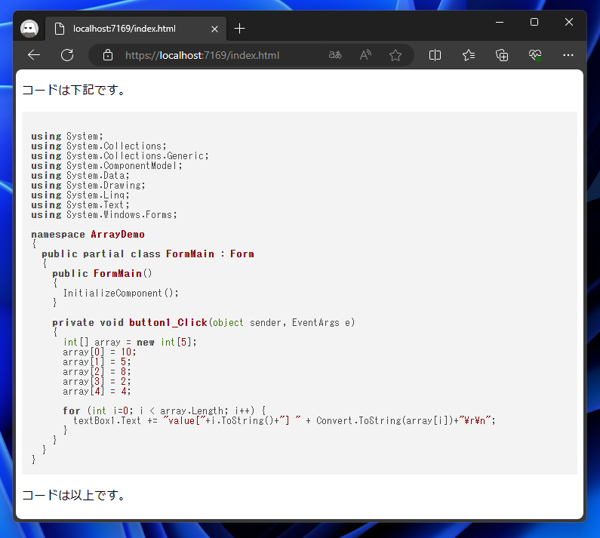
Task: Click the textBox1.Text += line
Action: pos(285,421)
